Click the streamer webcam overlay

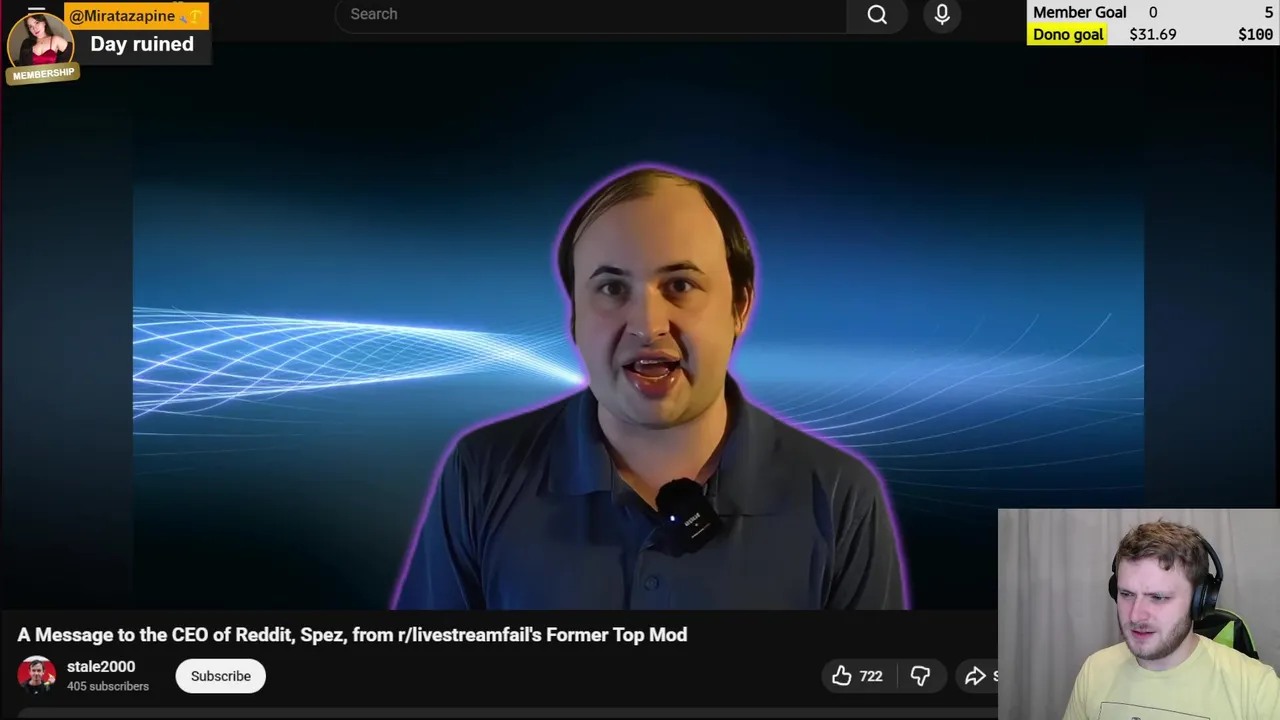[1139, 615]
